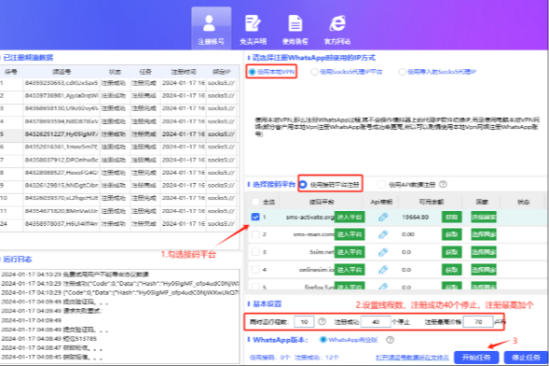
Task: Select registered row with number 84339736981
Action: (119, 96)
